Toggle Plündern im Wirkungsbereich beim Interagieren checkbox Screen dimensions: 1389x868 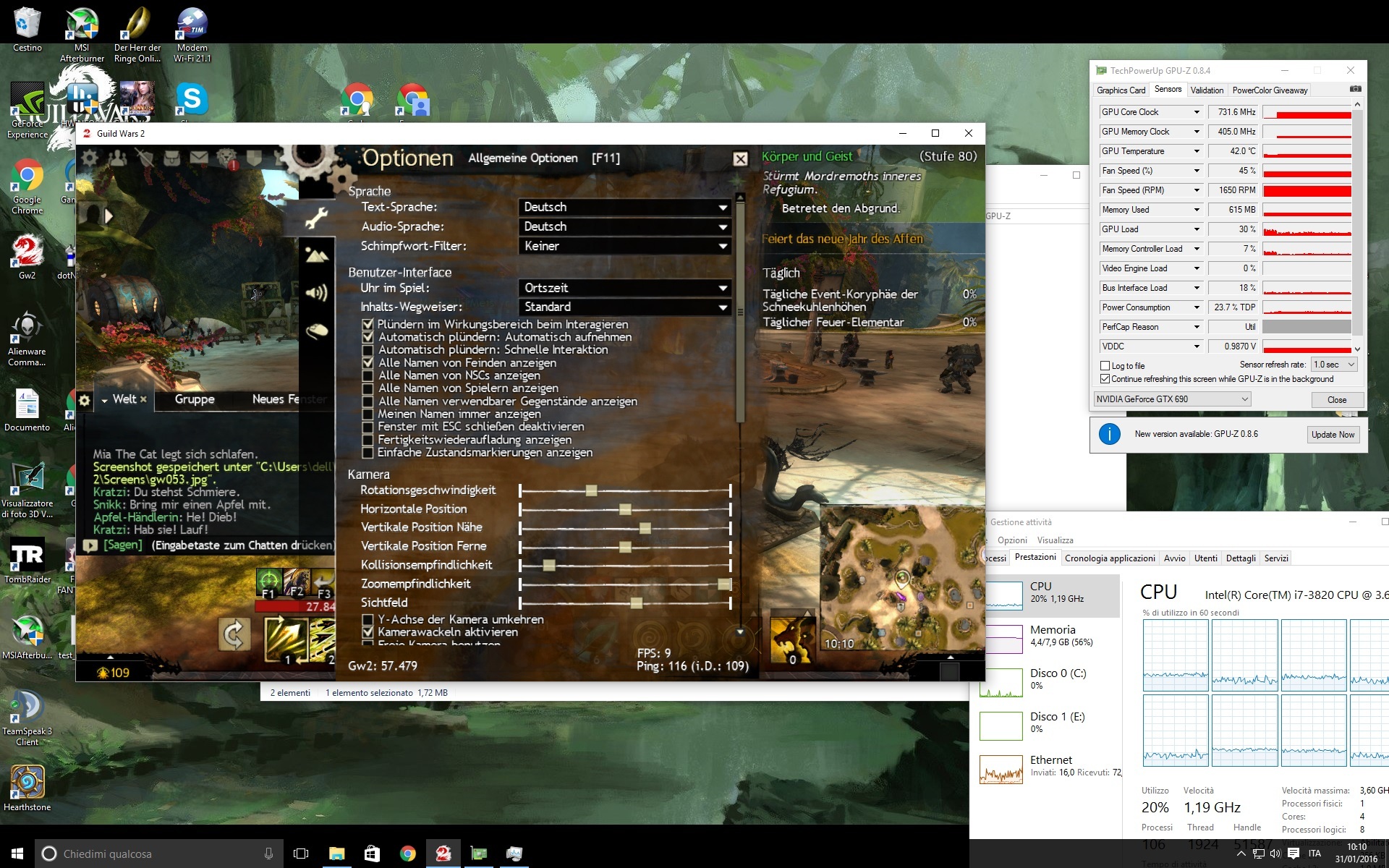(368, 324)
